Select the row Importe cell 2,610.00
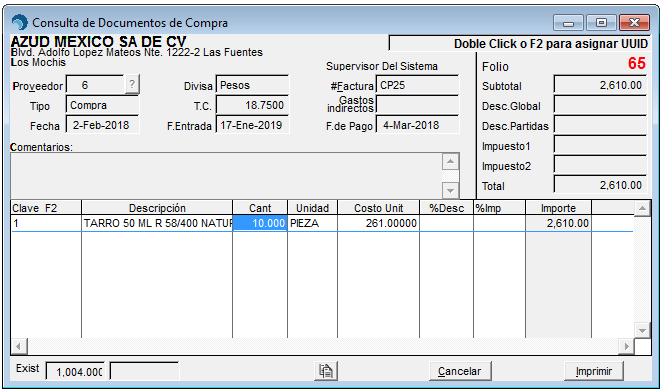This screenshot has width=663, height=391. coord(559,223)
